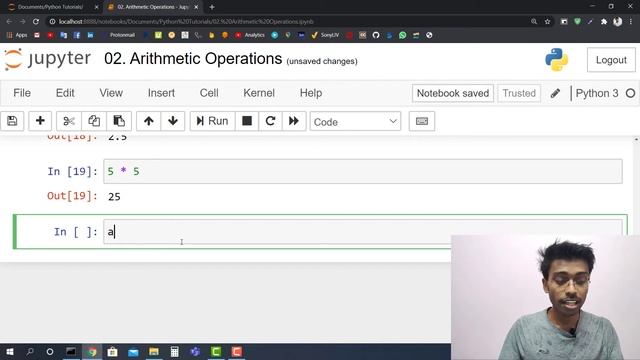Switch to the Documents/Python Tutorials browser tab

pyautogui.click(x=50, y=7)
